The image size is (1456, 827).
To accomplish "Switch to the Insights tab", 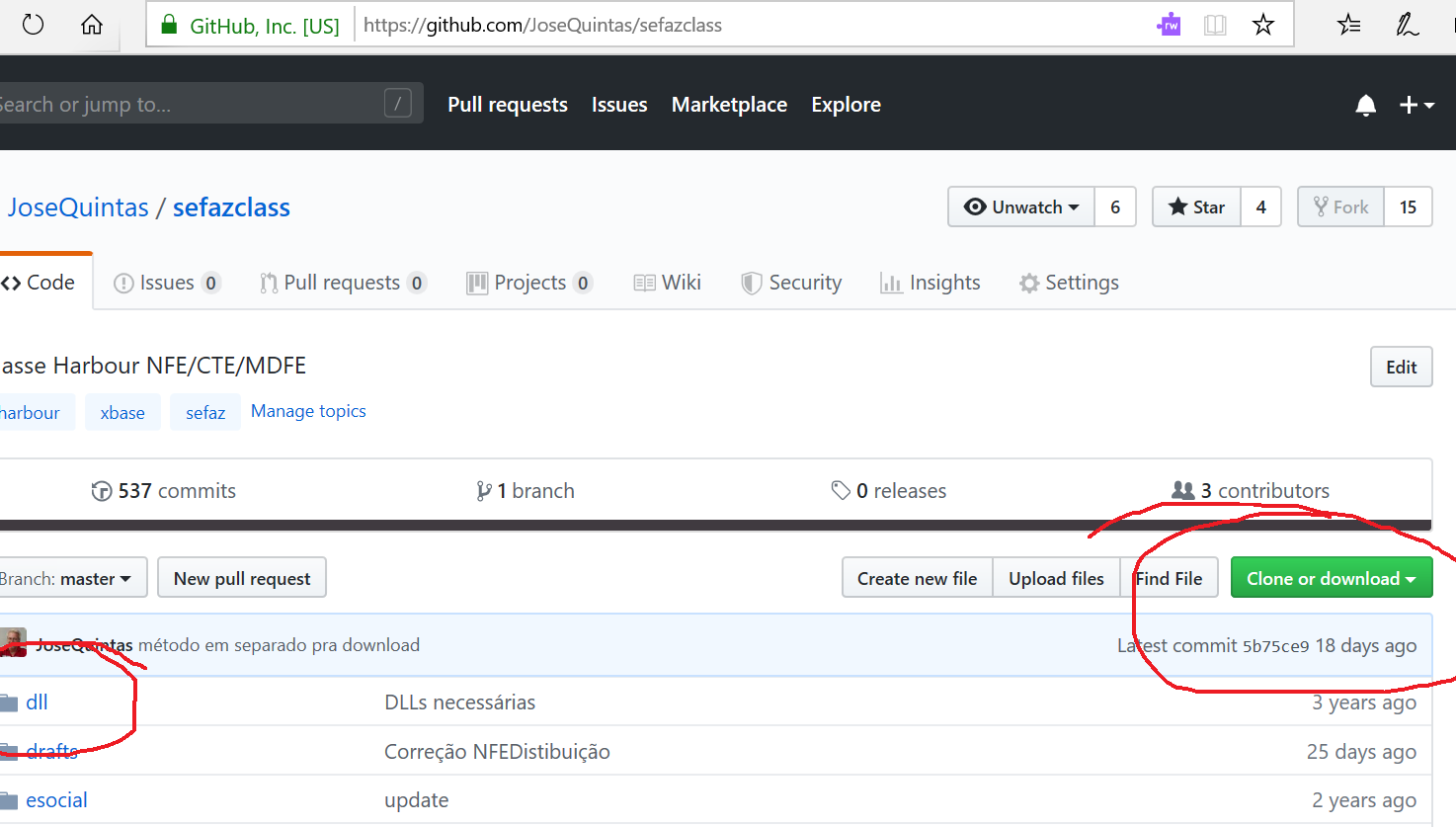I will pos(930,284).
